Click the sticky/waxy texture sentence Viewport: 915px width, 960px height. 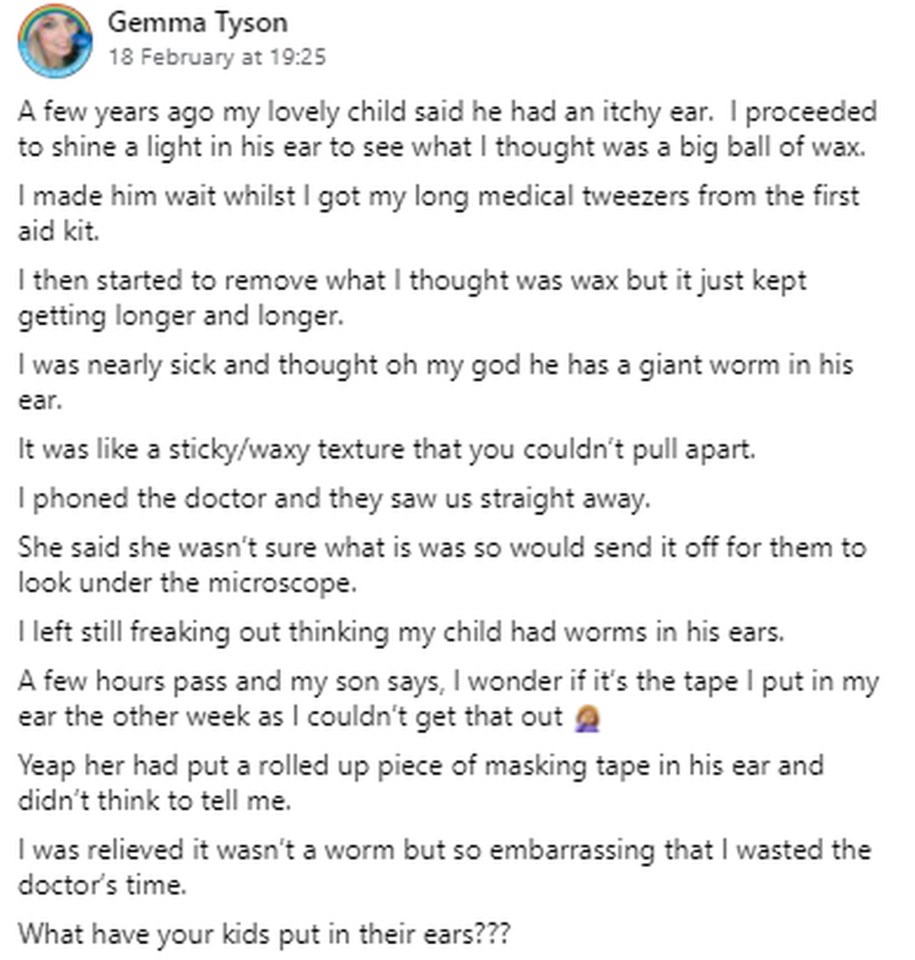tap(387, 449)
